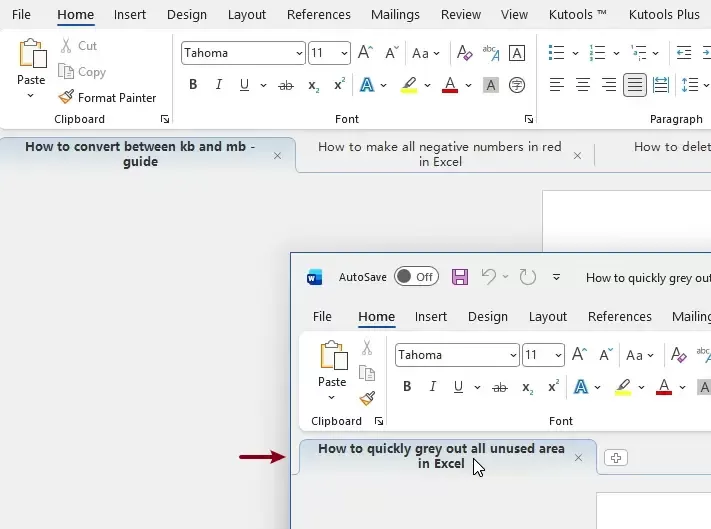The width and height of the screenshot is (711, 529).
Task: Open References tab in the front window
Action: tap(619, 316)
